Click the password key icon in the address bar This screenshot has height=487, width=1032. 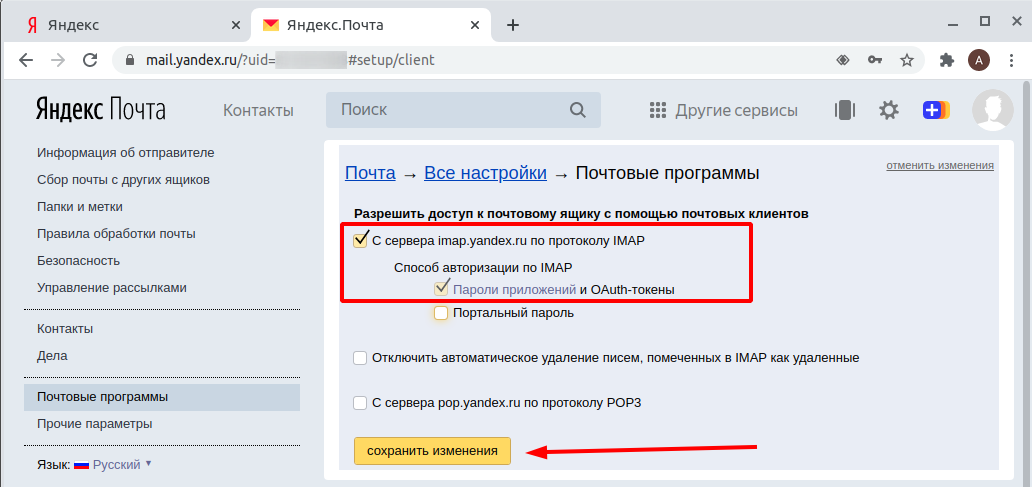click(875, 60)
